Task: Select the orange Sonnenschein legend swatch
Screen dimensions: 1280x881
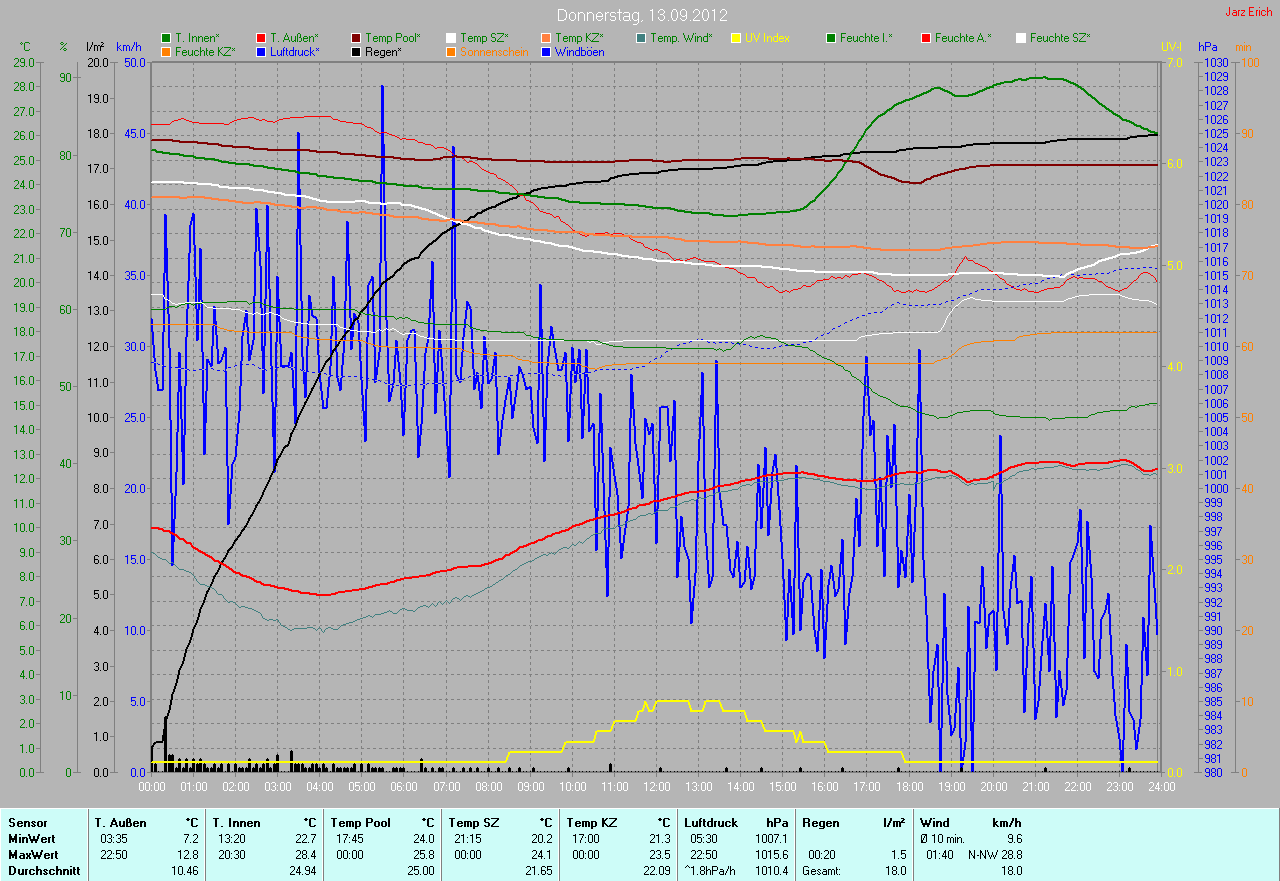Action: pyautogui.click(x=451, y=51)
